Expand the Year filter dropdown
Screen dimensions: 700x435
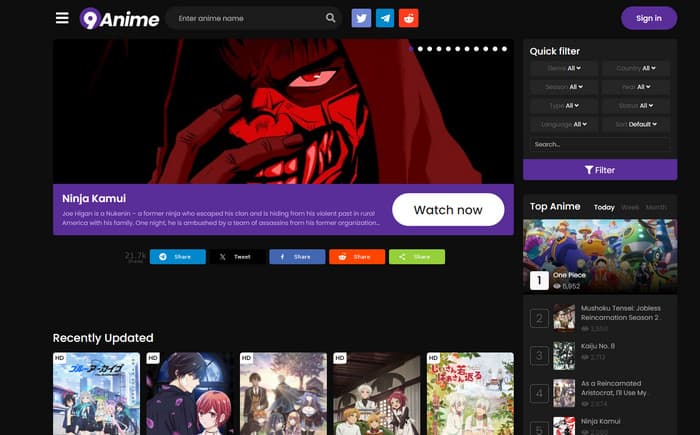pyautogui.click(x=636, y=87)
